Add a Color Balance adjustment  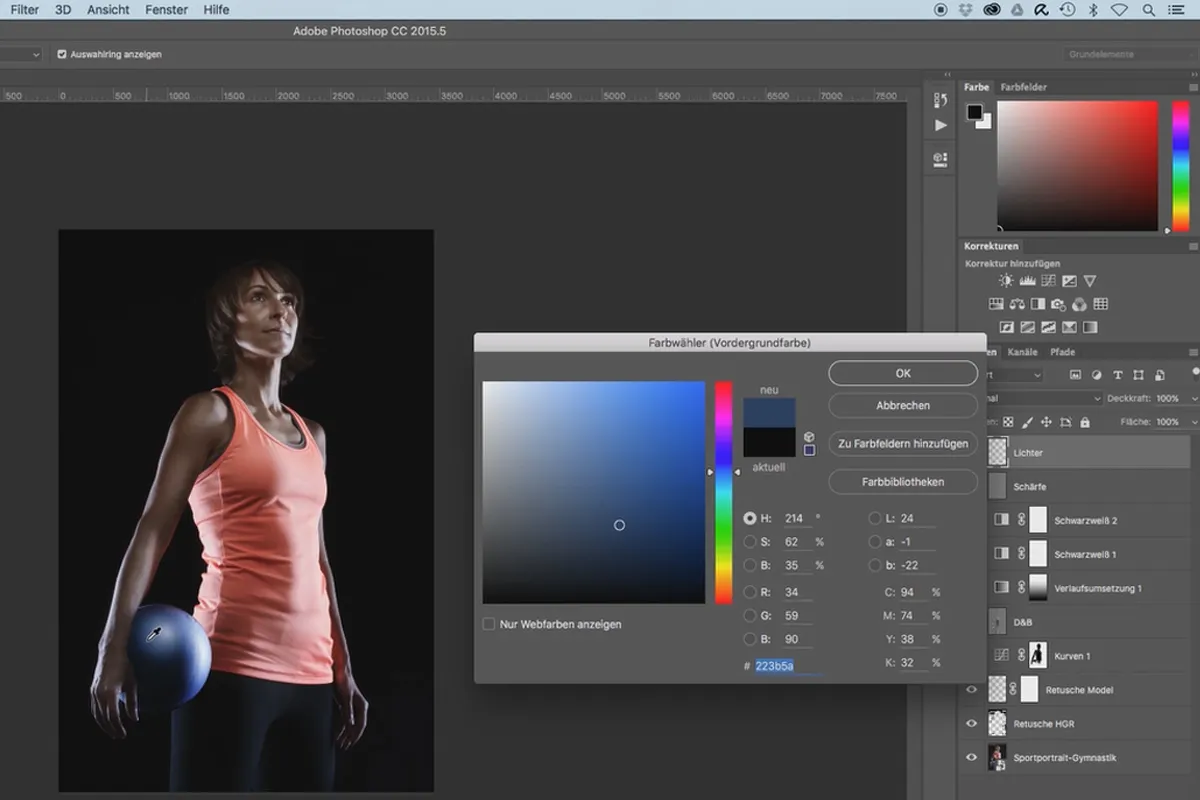point(1017,304)
